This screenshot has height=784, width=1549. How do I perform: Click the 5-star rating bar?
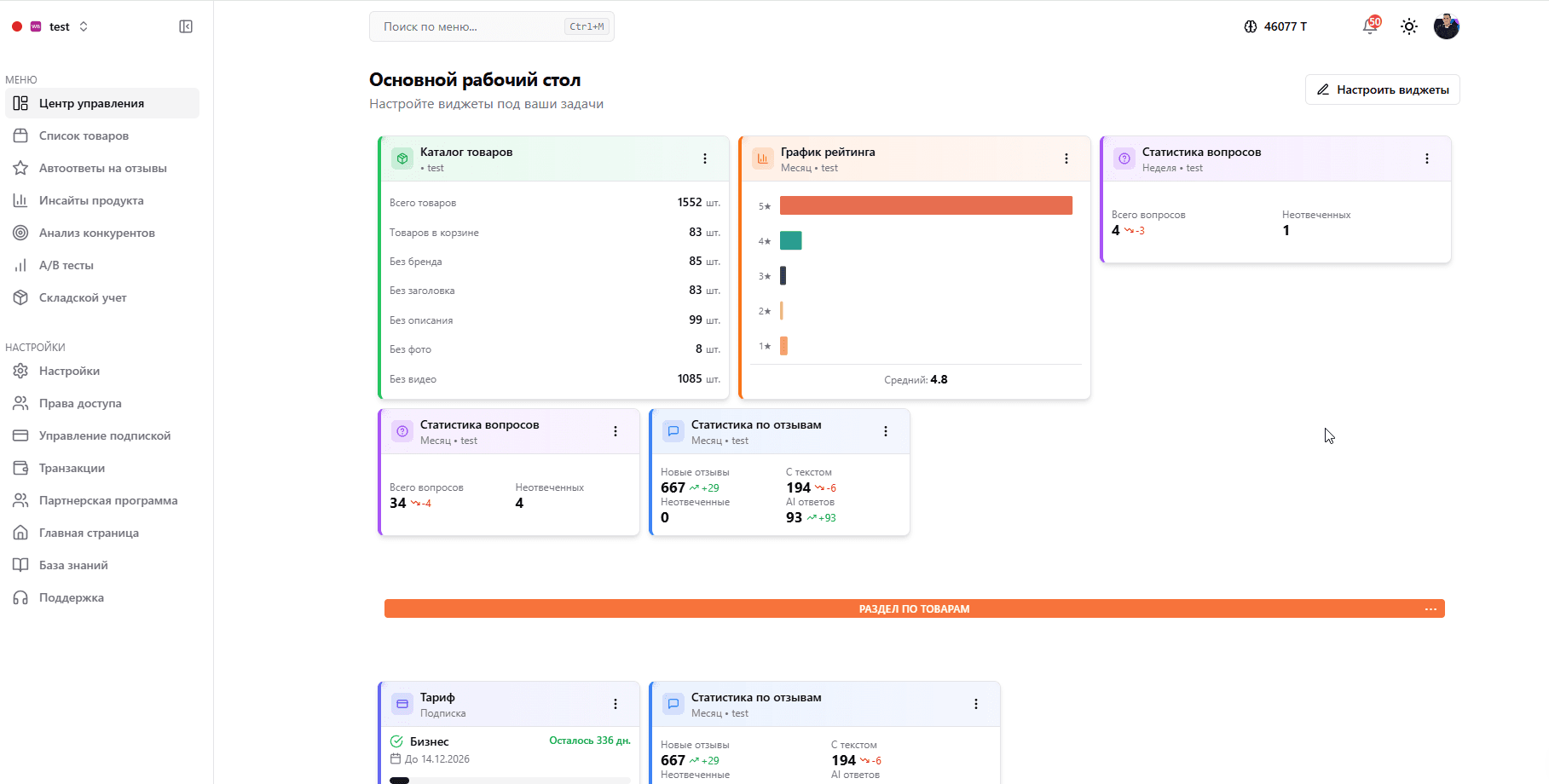926,205
